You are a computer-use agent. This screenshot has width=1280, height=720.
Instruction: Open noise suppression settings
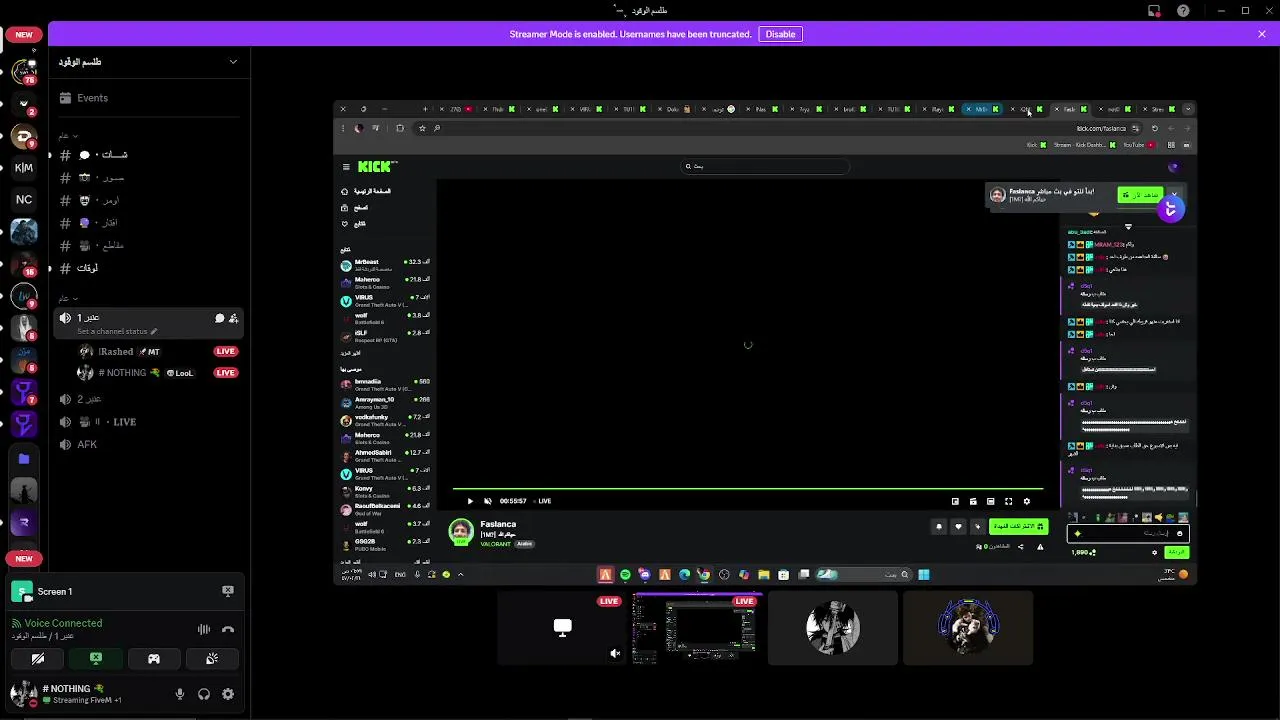(204, 629)
